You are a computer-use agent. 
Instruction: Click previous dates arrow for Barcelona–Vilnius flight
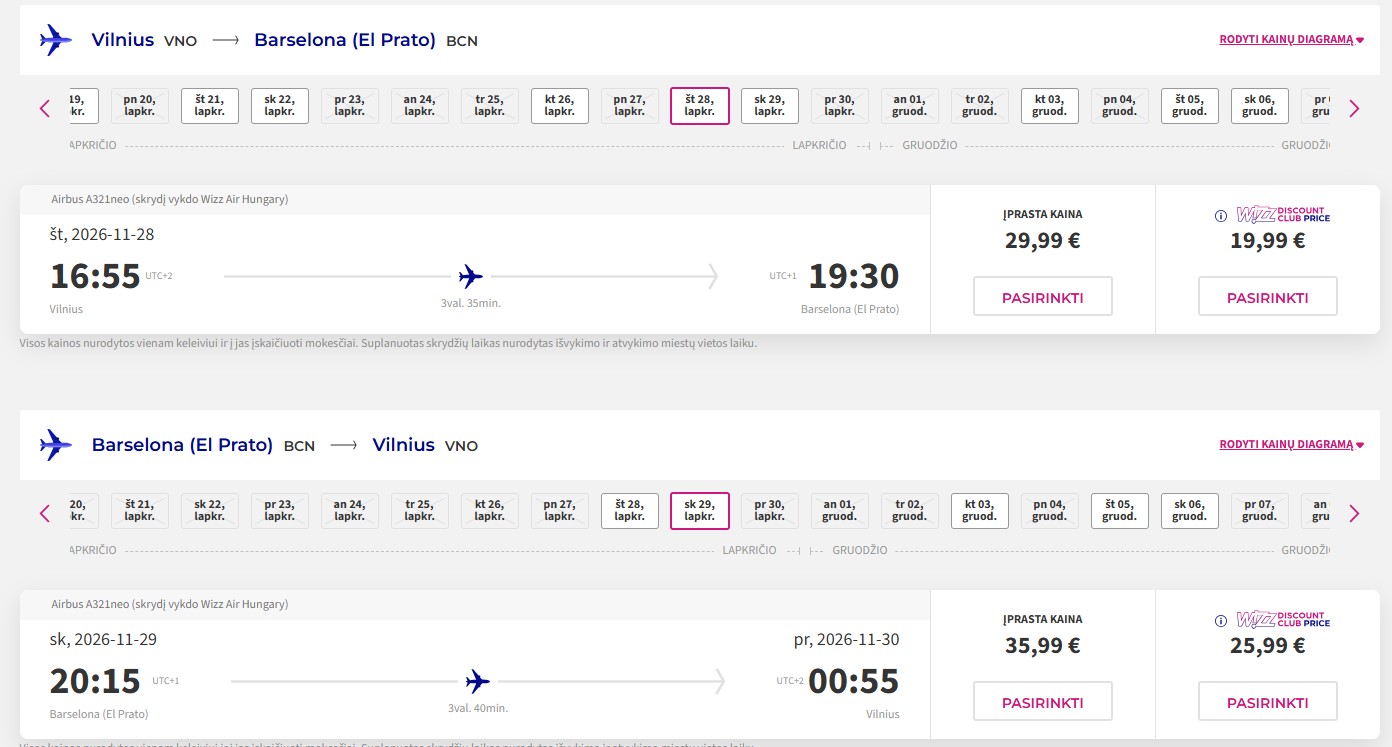(45, 514)
